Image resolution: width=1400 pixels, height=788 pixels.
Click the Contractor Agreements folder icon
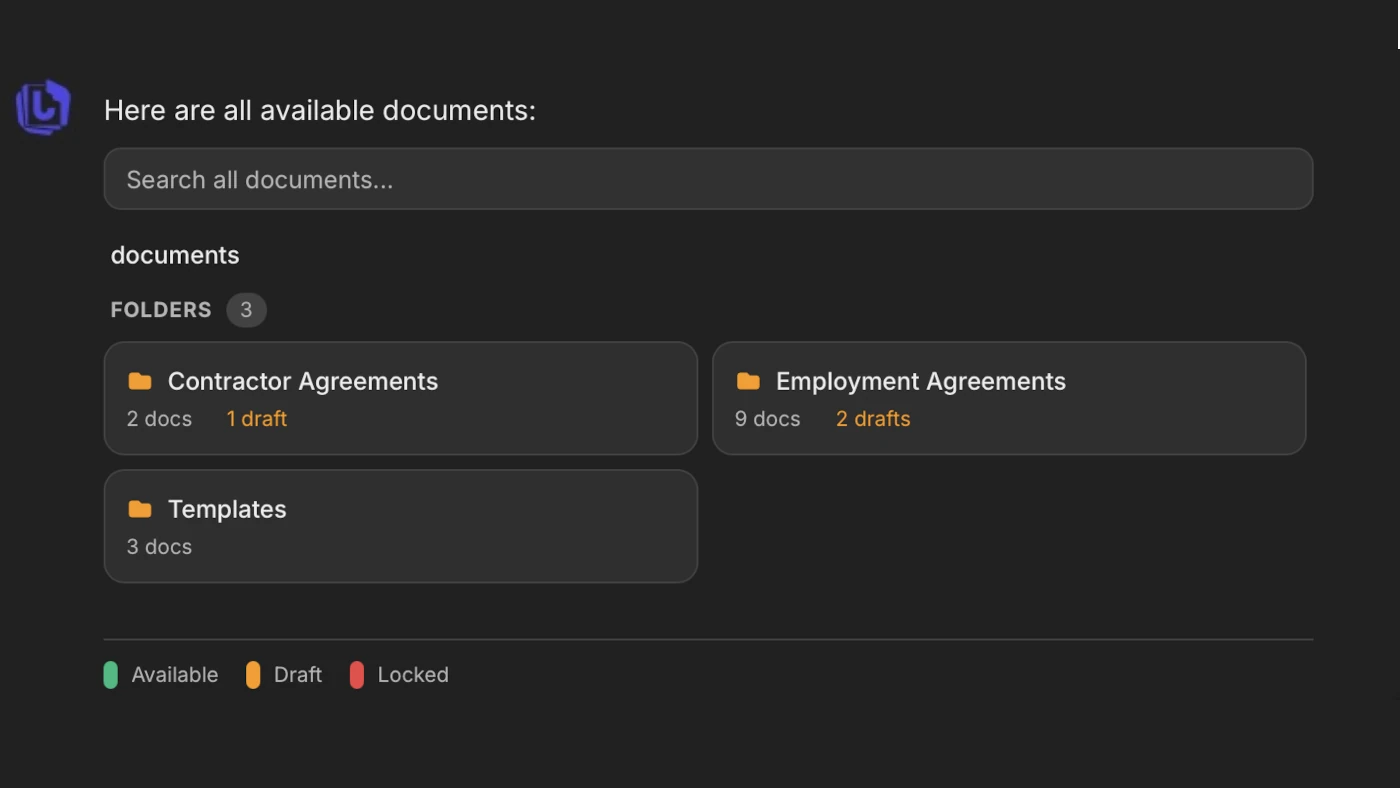[x=139, y=380]
